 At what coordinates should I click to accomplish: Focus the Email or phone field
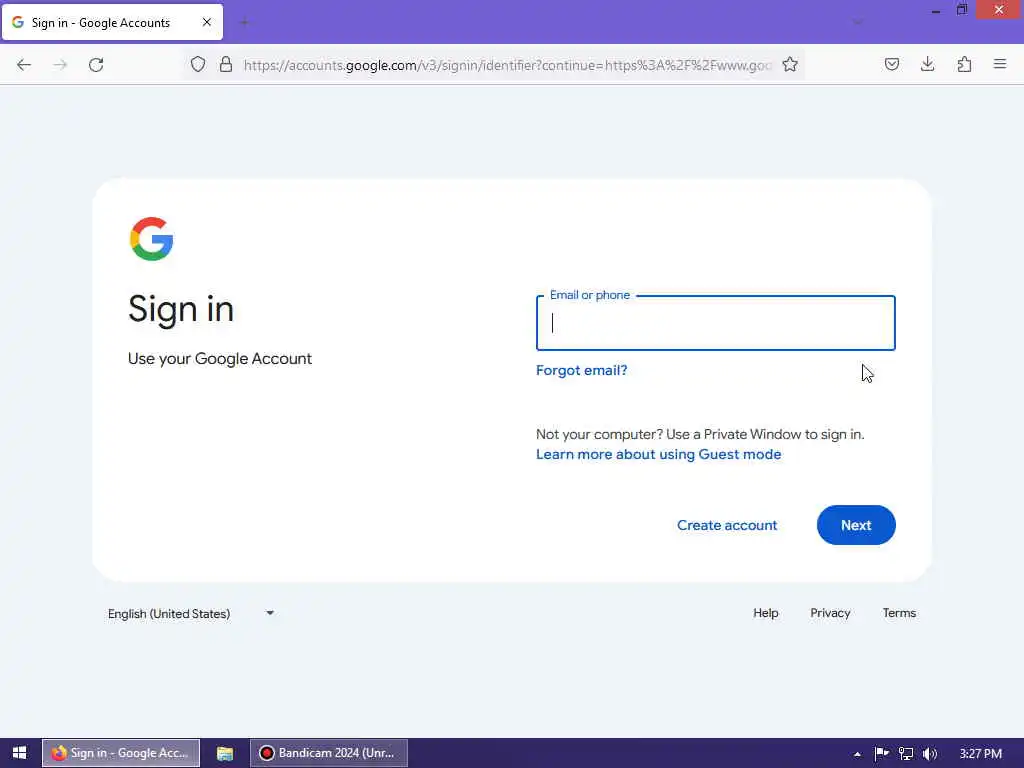tap(716, 323)
